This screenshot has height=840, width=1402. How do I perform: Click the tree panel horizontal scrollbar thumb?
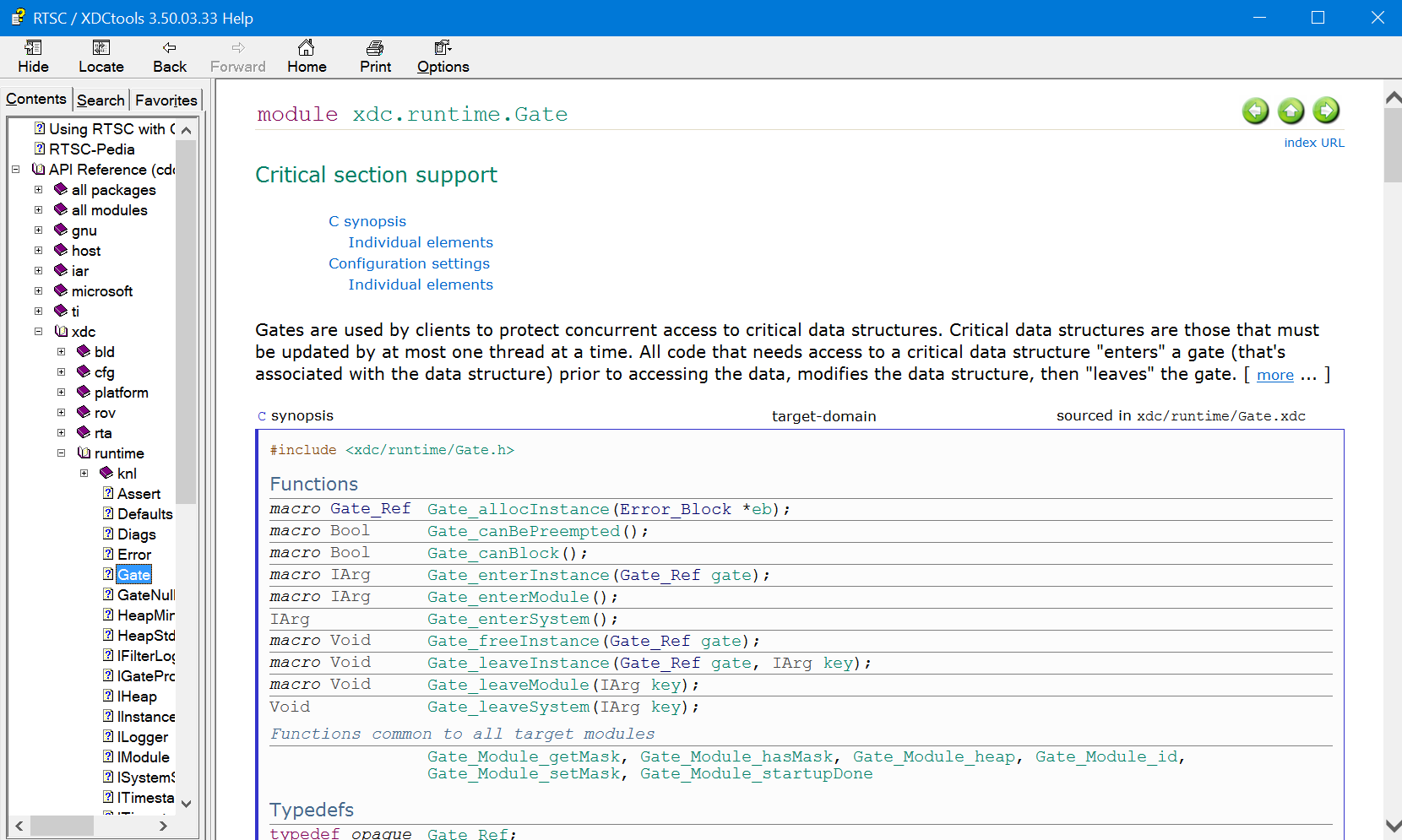tap(62, 826)
